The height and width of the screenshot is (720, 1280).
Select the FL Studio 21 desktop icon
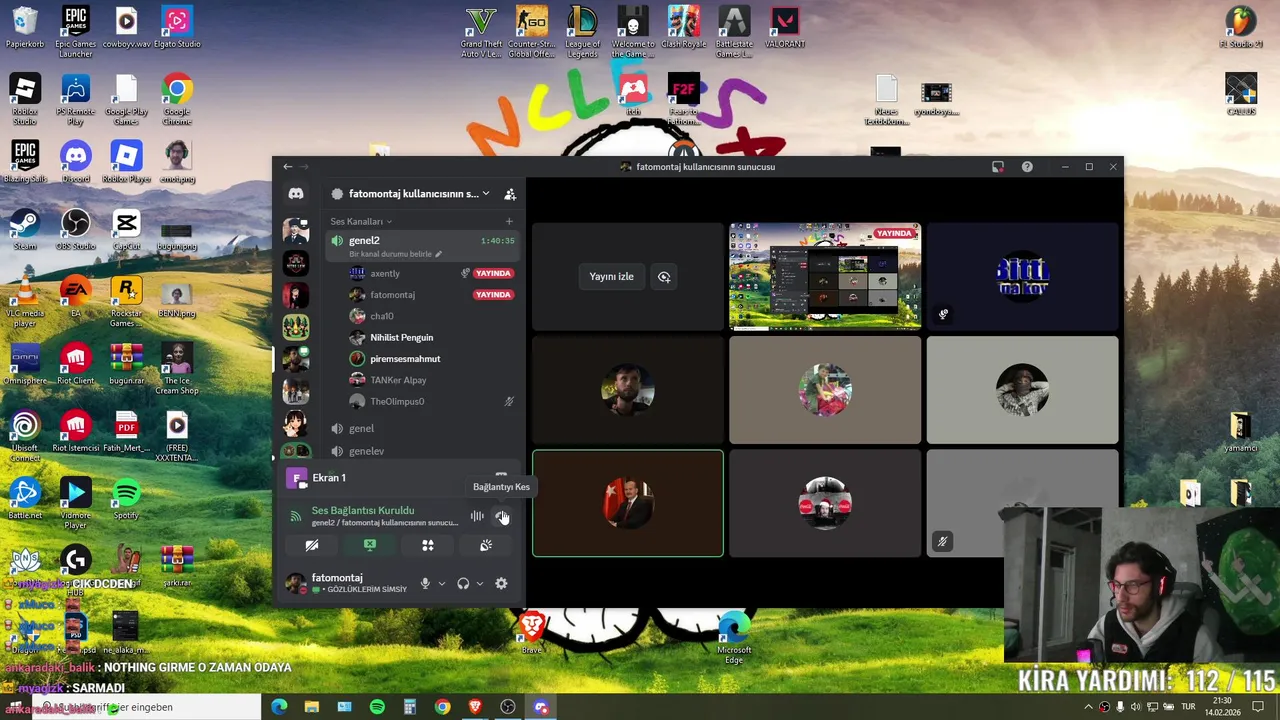pyautogui.click(x=1241, y=28)
